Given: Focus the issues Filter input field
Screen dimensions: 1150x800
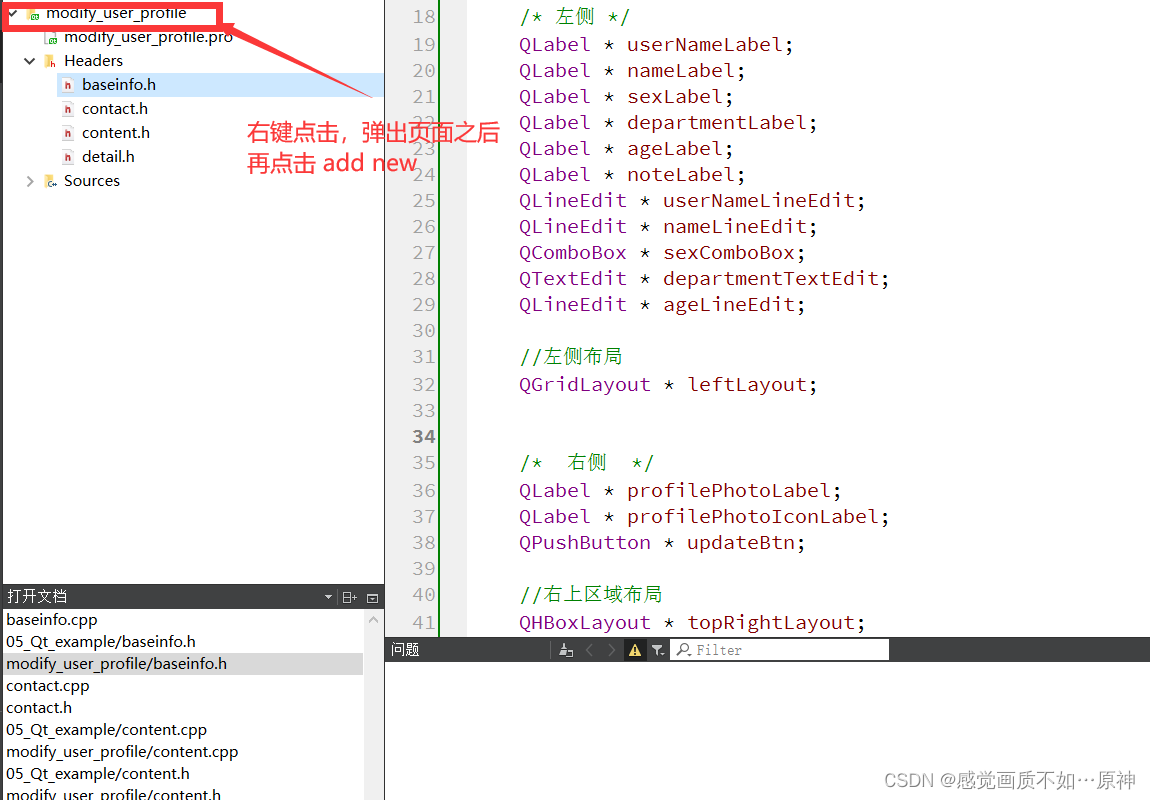Looking at the screenshot, I should (780, 650).
